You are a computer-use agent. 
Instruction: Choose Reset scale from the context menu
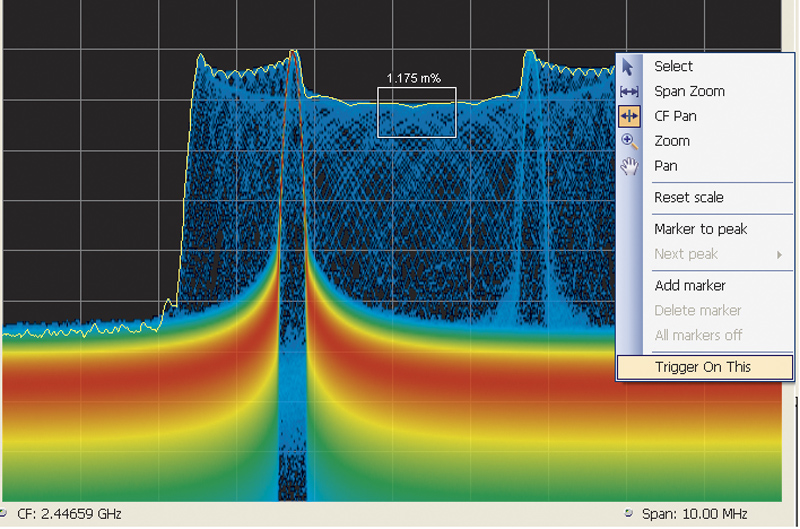coord(688,198)
